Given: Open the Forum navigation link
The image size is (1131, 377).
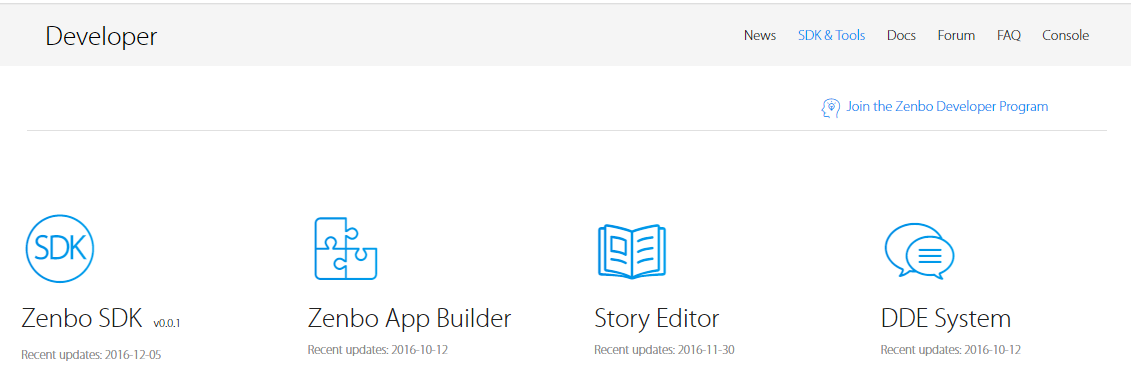Looking at the screenshot, I should pyautogui.click(x=956, y=35).
